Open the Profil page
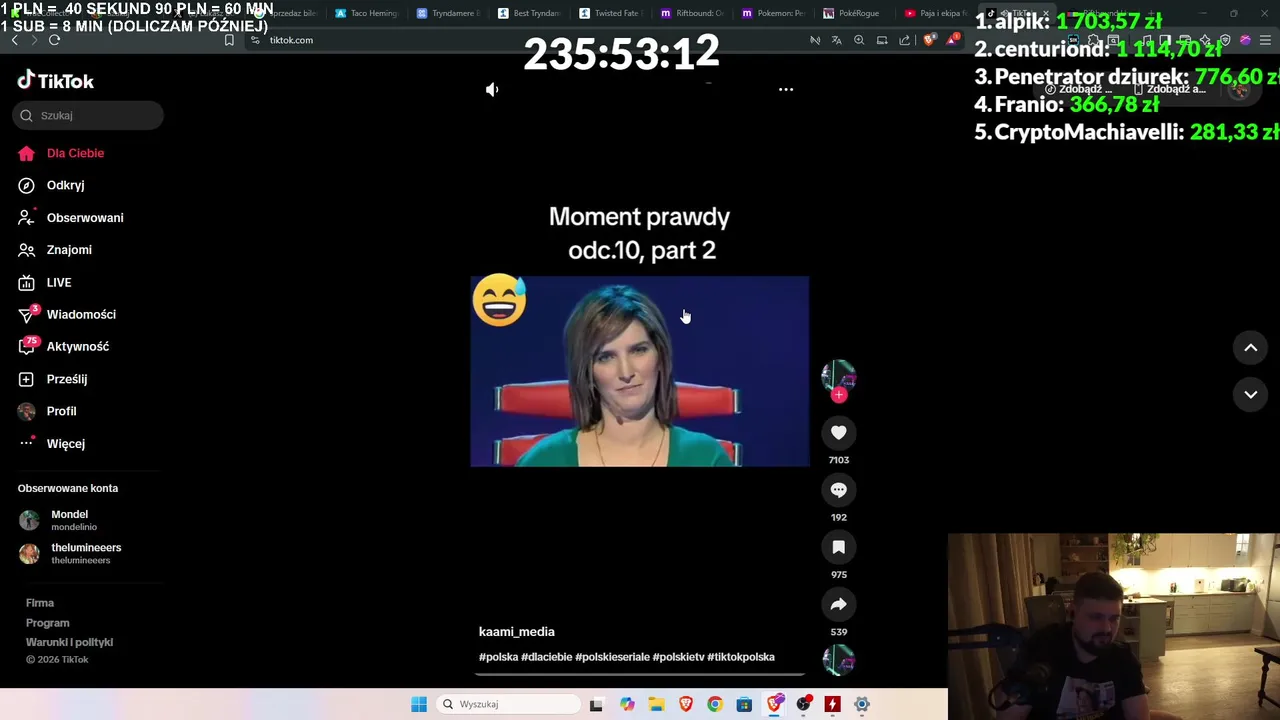Image resolution: width=1280 pixels, height=720 pixels. pos(47,411)
